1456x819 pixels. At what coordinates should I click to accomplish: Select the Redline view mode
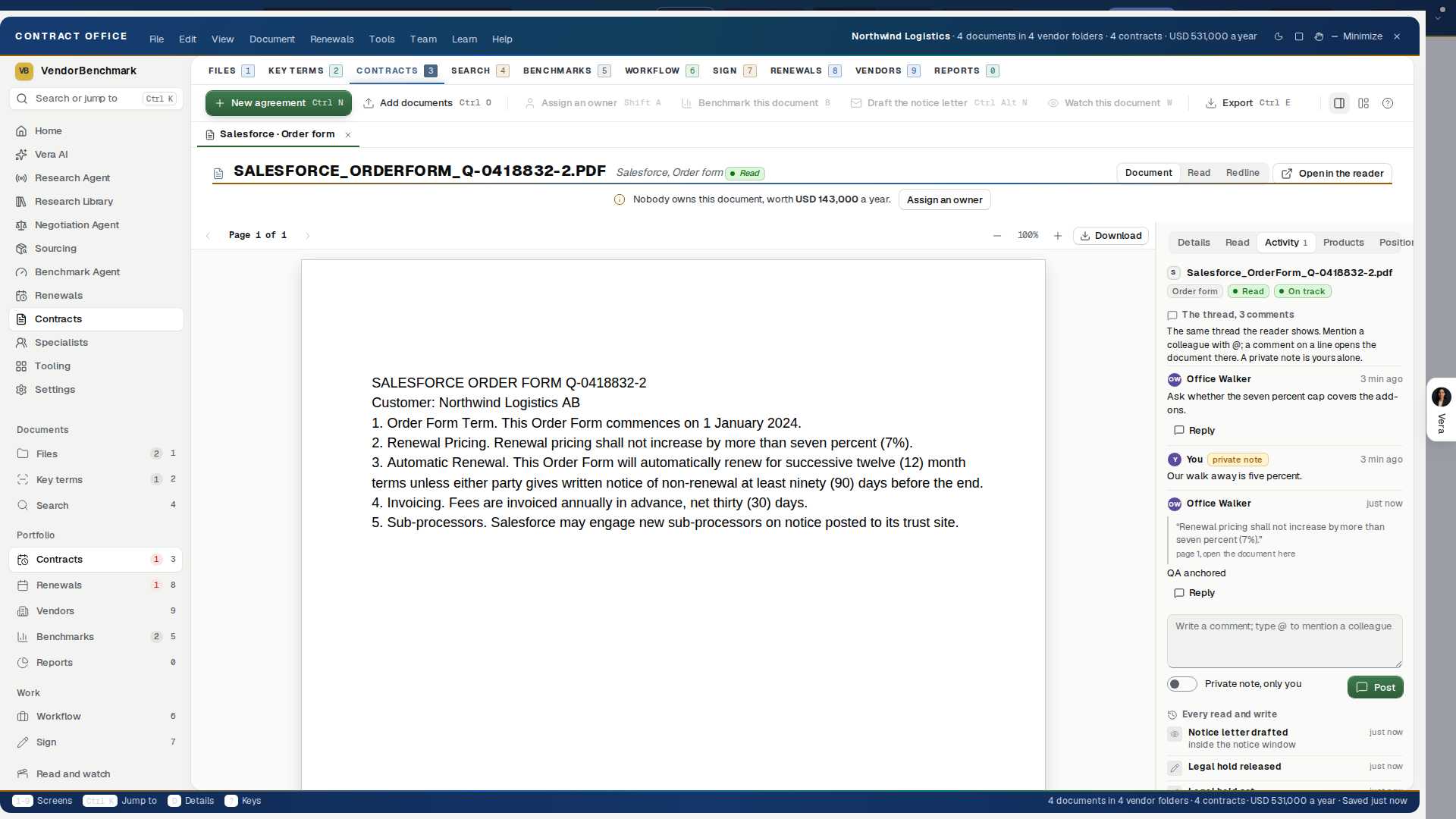click(1242, 173)
